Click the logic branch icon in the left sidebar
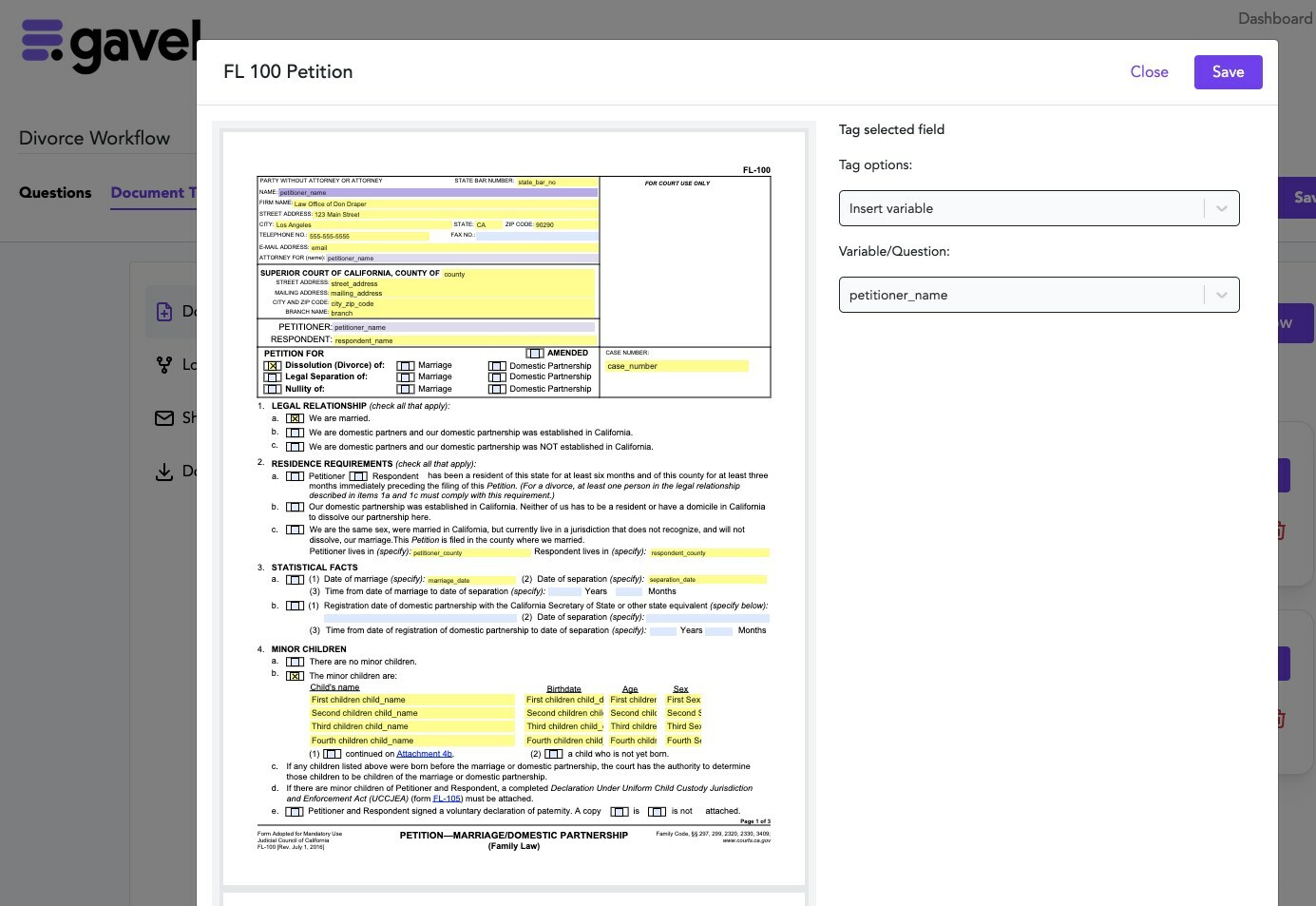The image size is (1316, 906). click(164, 365)
